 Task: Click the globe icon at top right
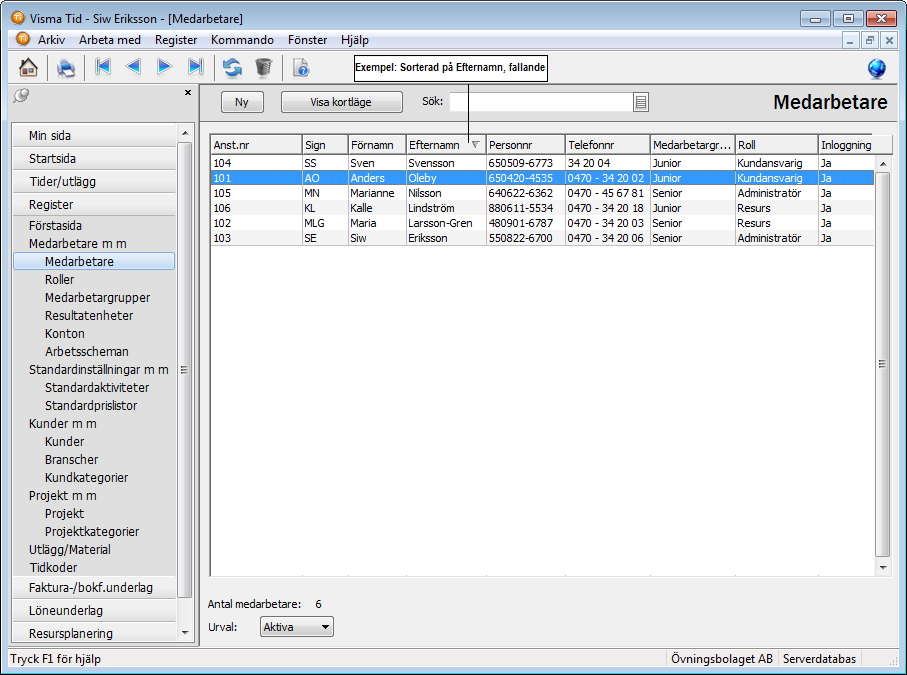point(876,68)
